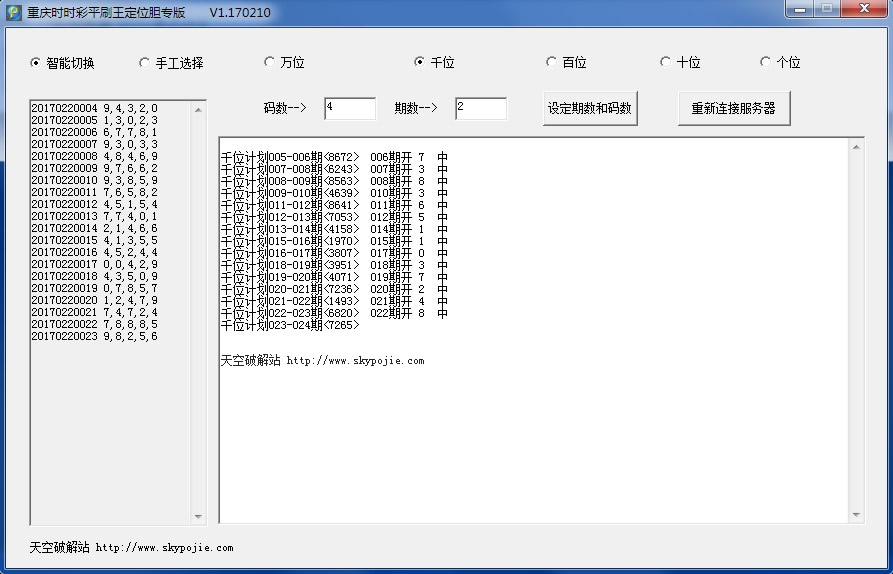Select the 智能切换 radio option
Viewport: 893px width, 574px height.
click(37, 63)
